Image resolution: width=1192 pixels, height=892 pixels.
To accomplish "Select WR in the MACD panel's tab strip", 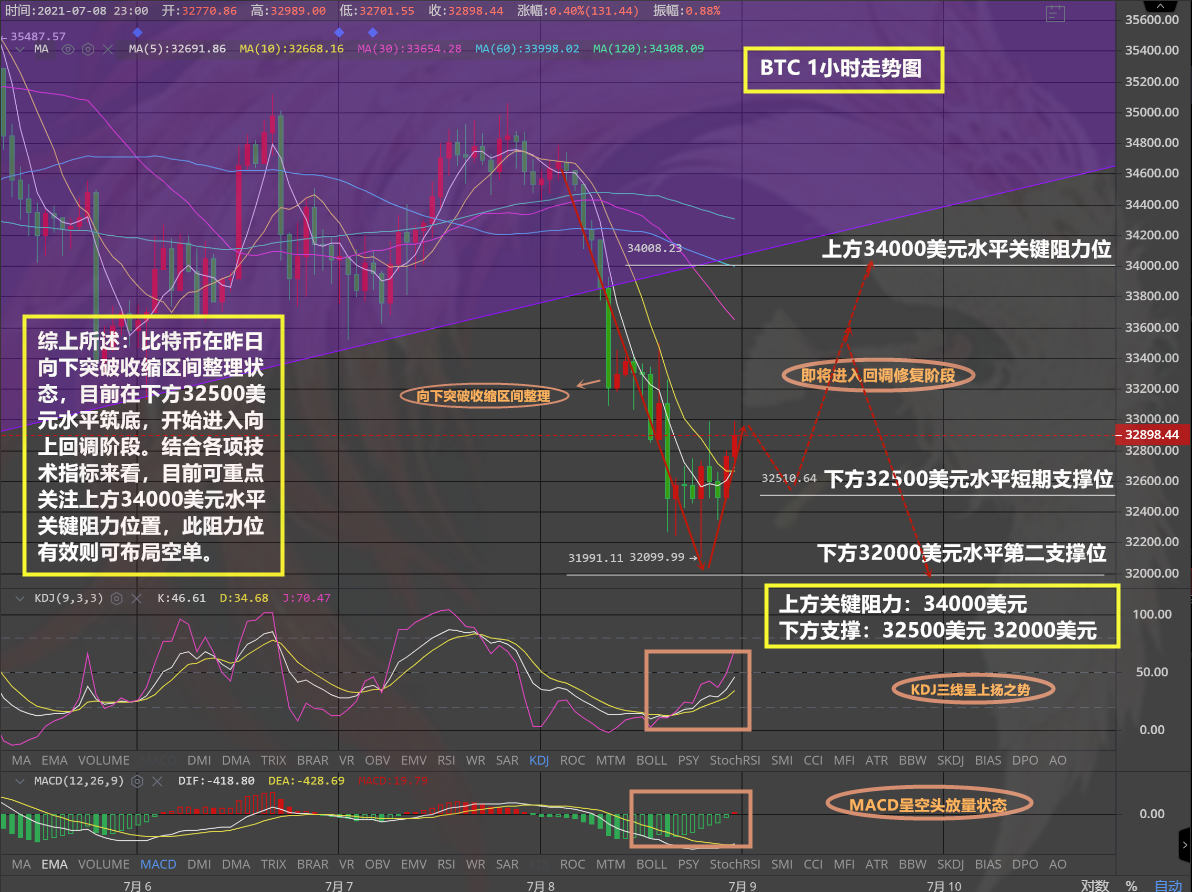I will [476, 865].
